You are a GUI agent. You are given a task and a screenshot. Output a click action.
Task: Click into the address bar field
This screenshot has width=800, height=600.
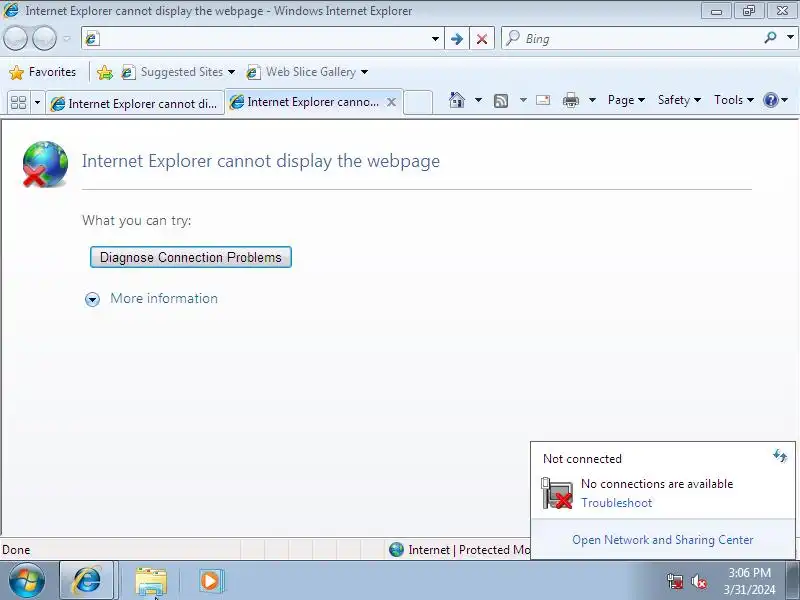pyautogui.click(x=263, y=39)
